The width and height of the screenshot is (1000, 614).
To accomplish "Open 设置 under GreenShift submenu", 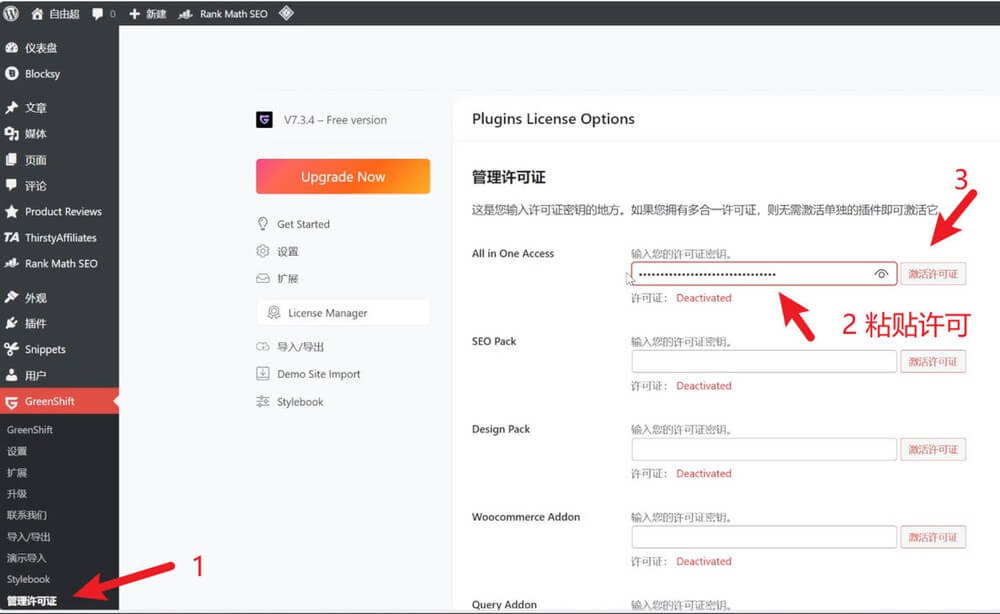I will [17, 451].
